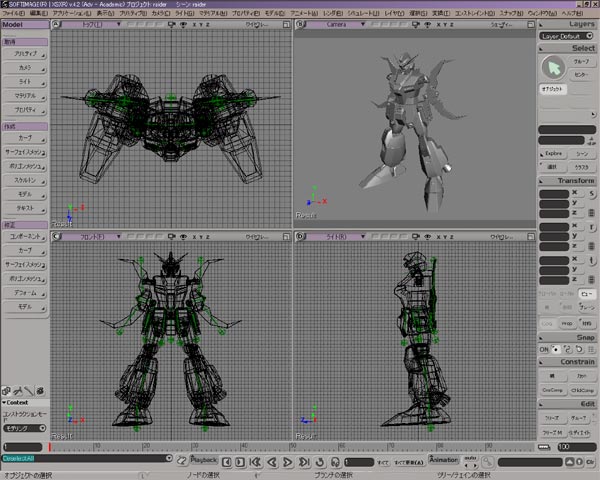600x480 pixels.
Task: Open the Animation menu button
Action: 443,460
